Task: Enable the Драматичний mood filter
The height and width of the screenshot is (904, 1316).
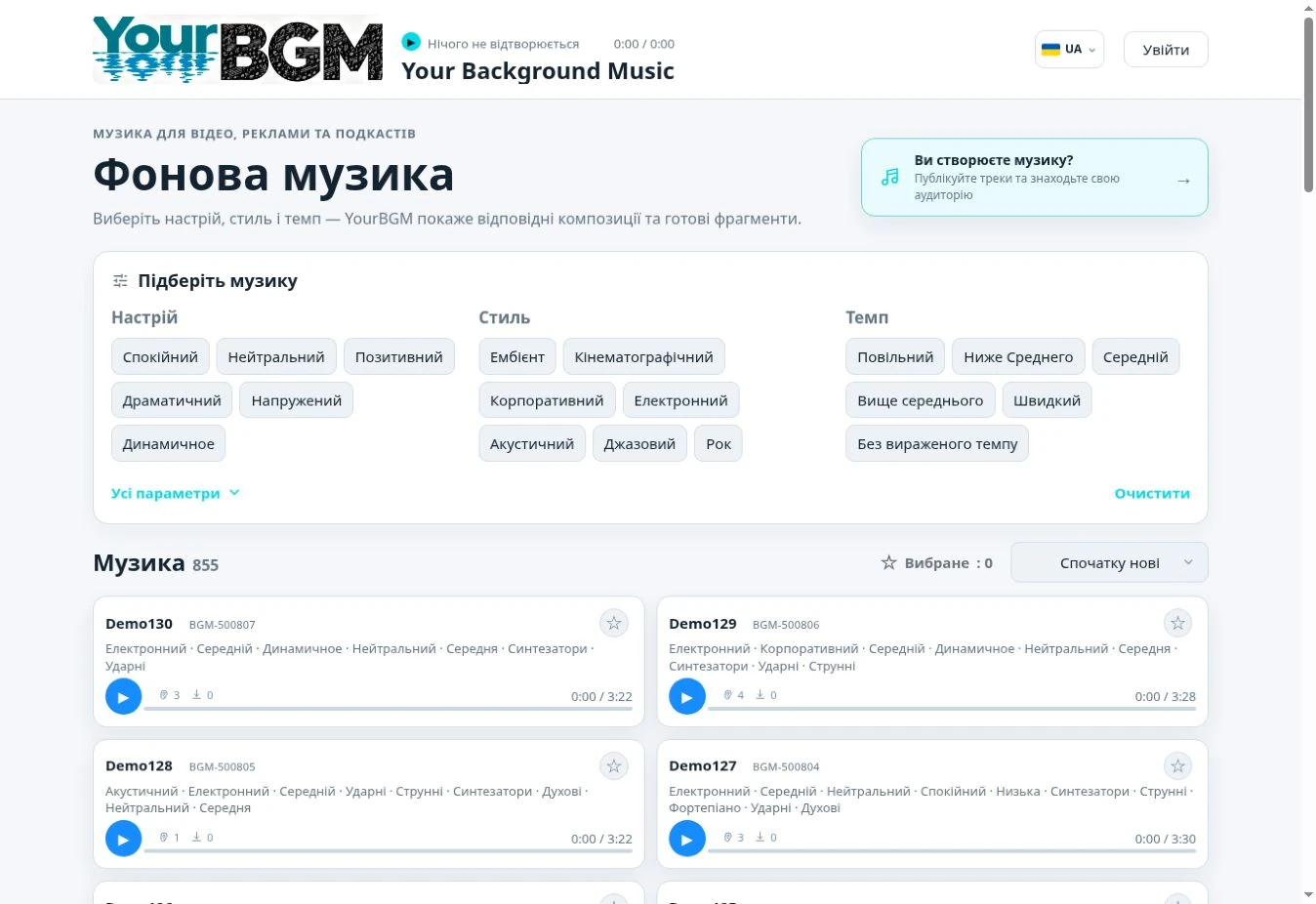Action: pos(172,400)
